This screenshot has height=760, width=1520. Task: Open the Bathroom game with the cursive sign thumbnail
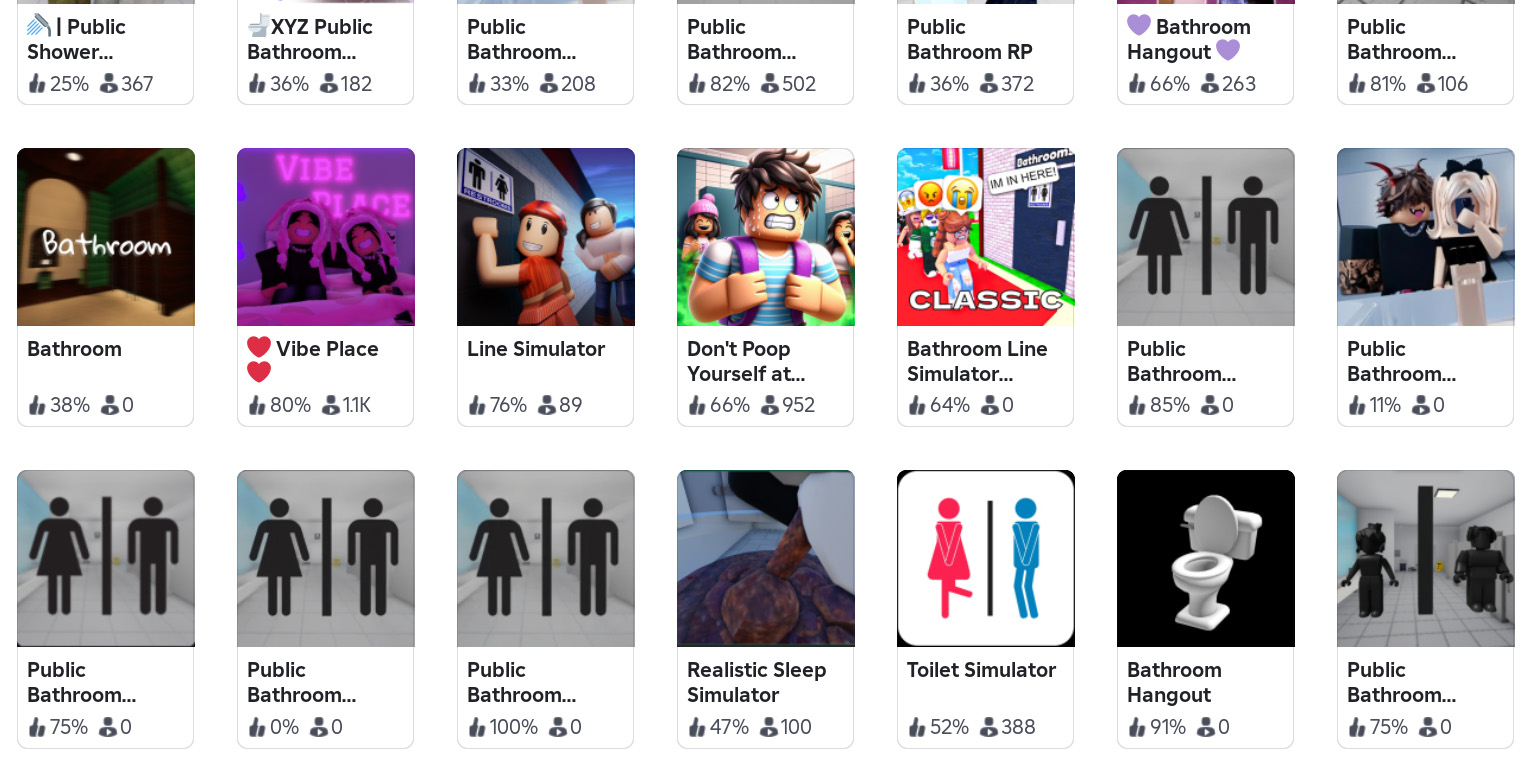click(106, 237)
